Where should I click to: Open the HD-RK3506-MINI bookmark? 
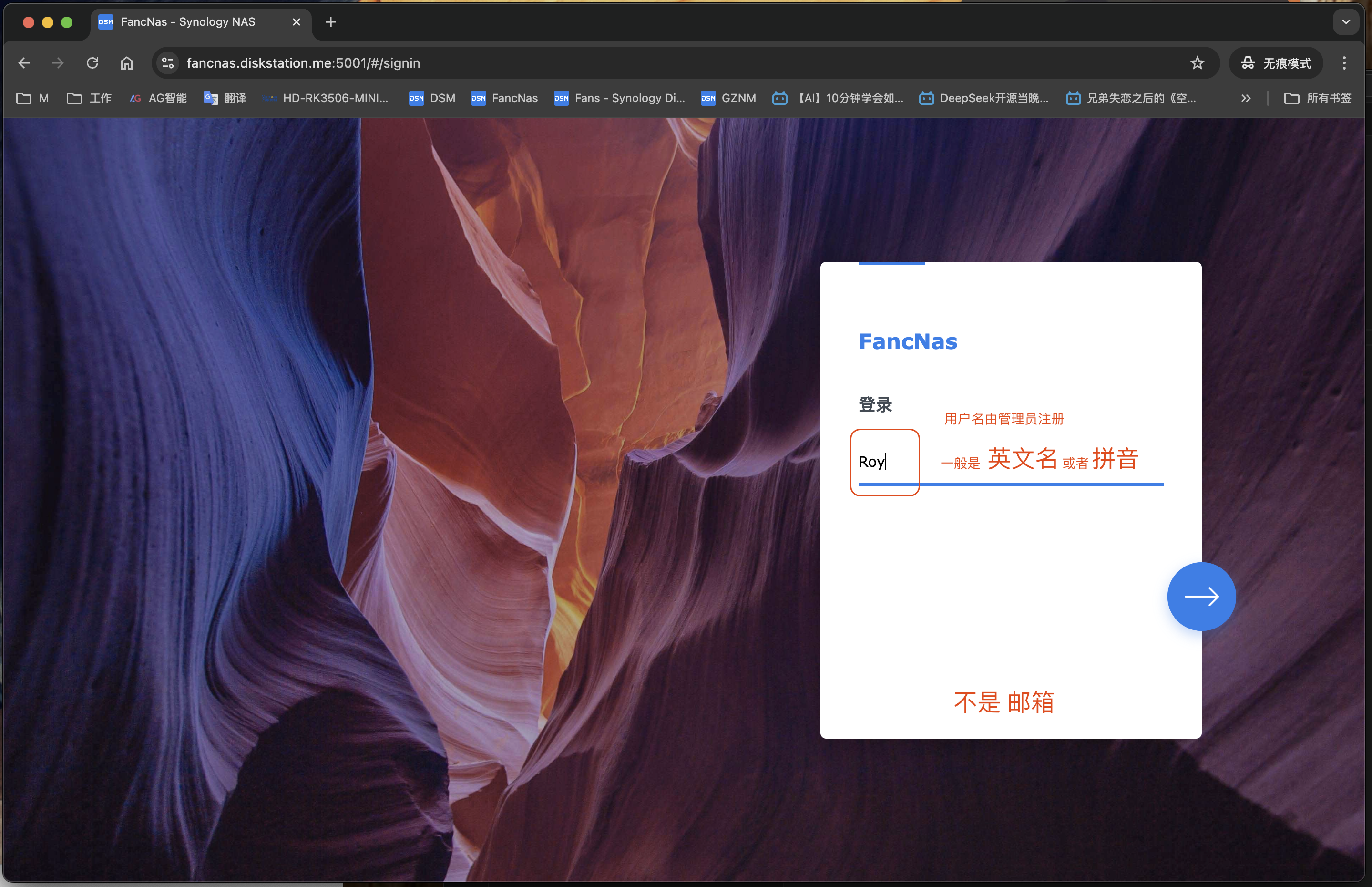click(x=325, y=98)
